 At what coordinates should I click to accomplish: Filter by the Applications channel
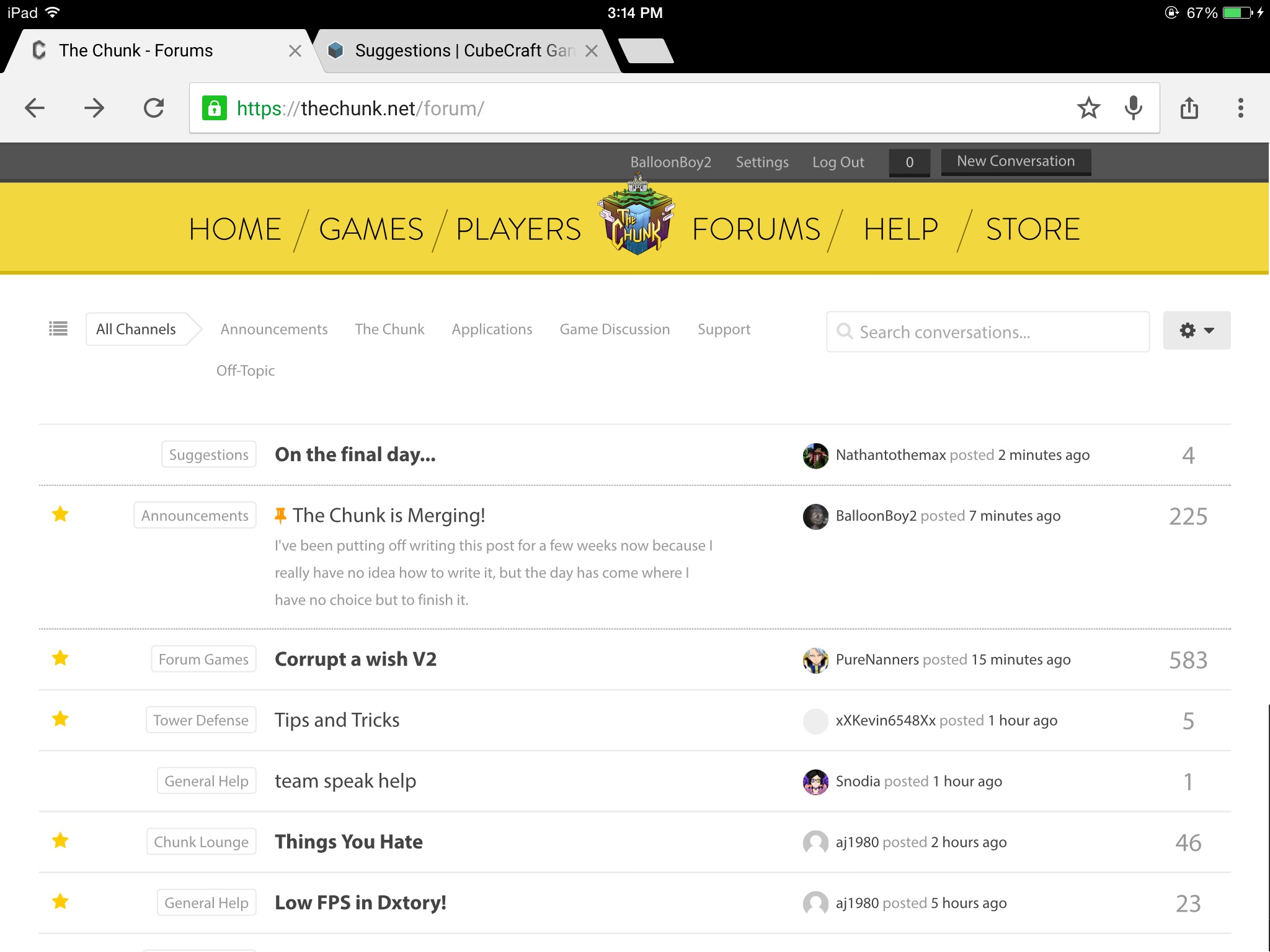[492, 329]
